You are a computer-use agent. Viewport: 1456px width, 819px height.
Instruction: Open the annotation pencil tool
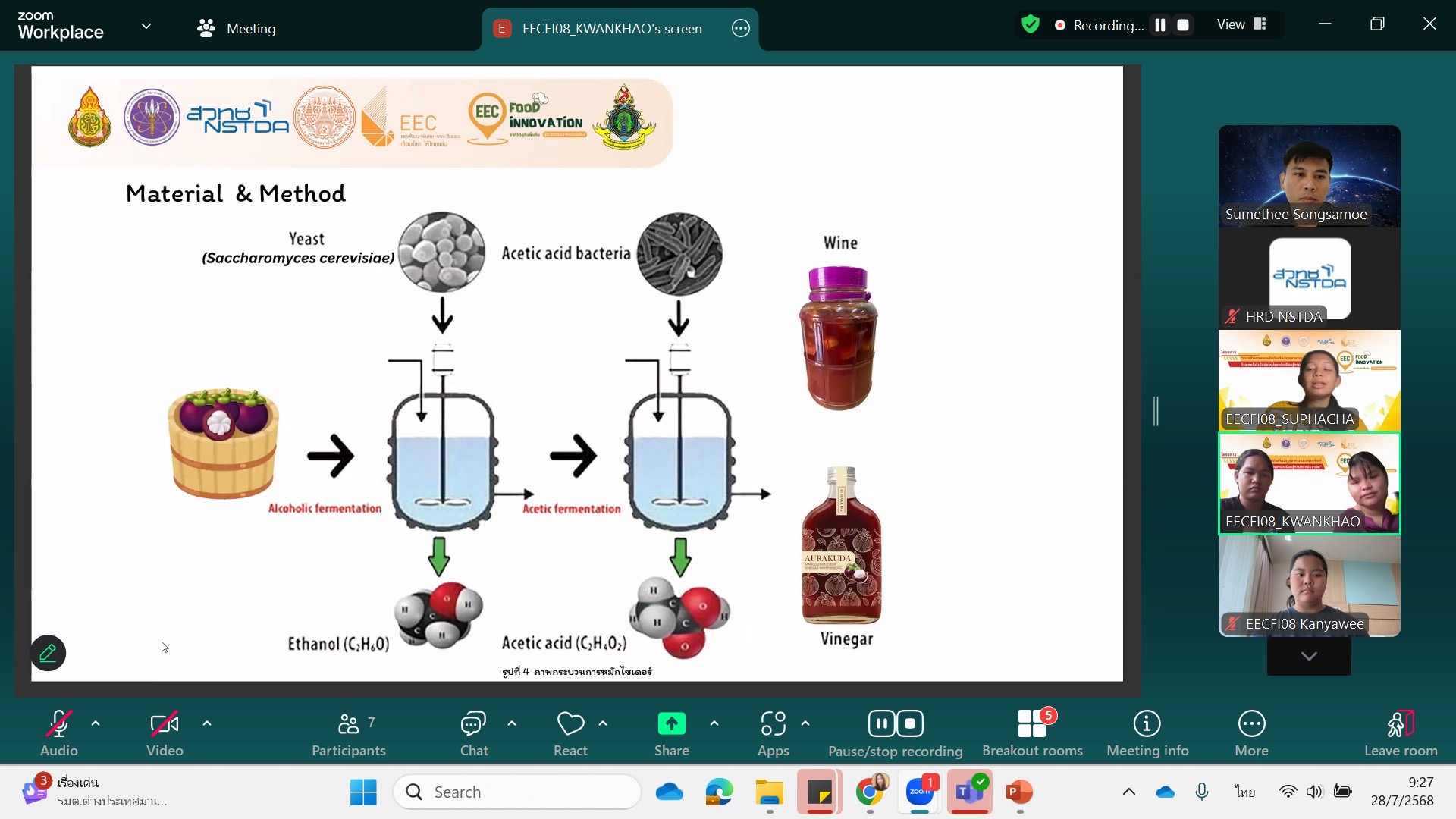click(x=48, y=653)
